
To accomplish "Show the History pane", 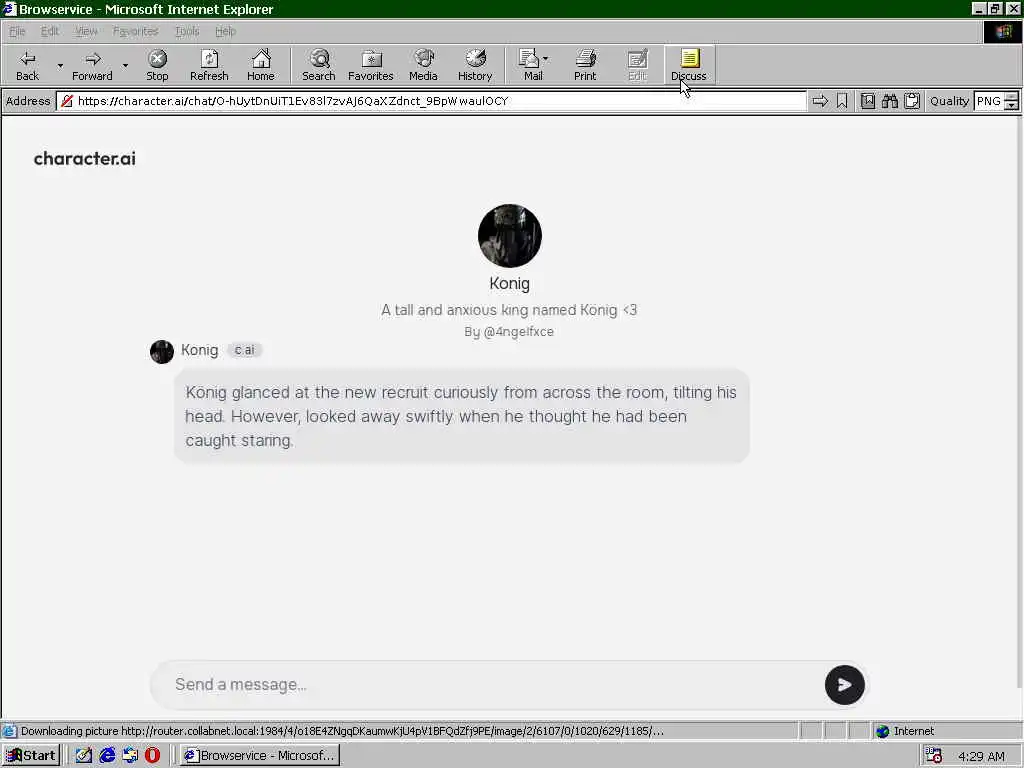I will (475, 65).
